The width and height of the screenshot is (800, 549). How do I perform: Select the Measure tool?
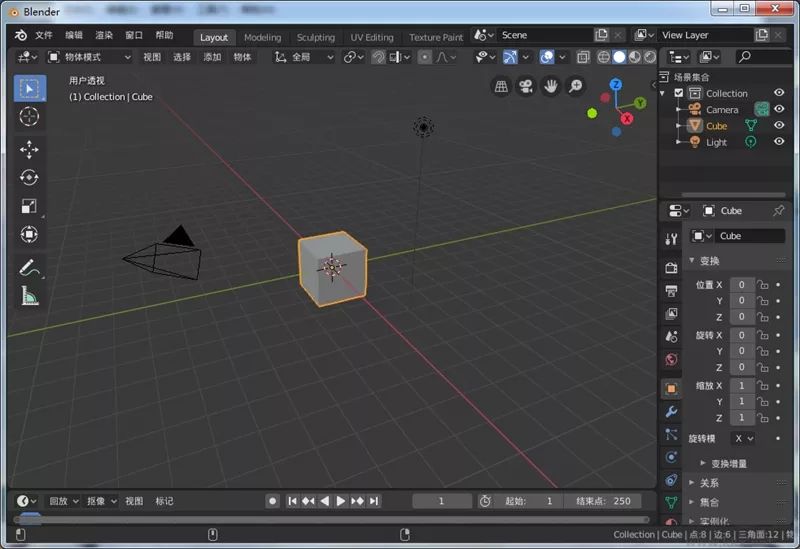tap(29, 296)
